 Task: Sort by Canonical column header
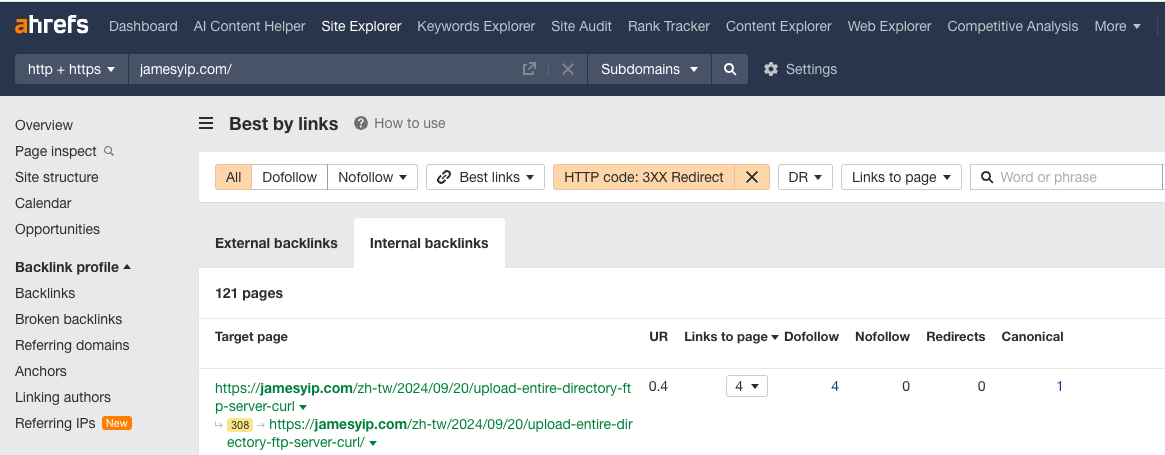click(x=1032, y=337)
